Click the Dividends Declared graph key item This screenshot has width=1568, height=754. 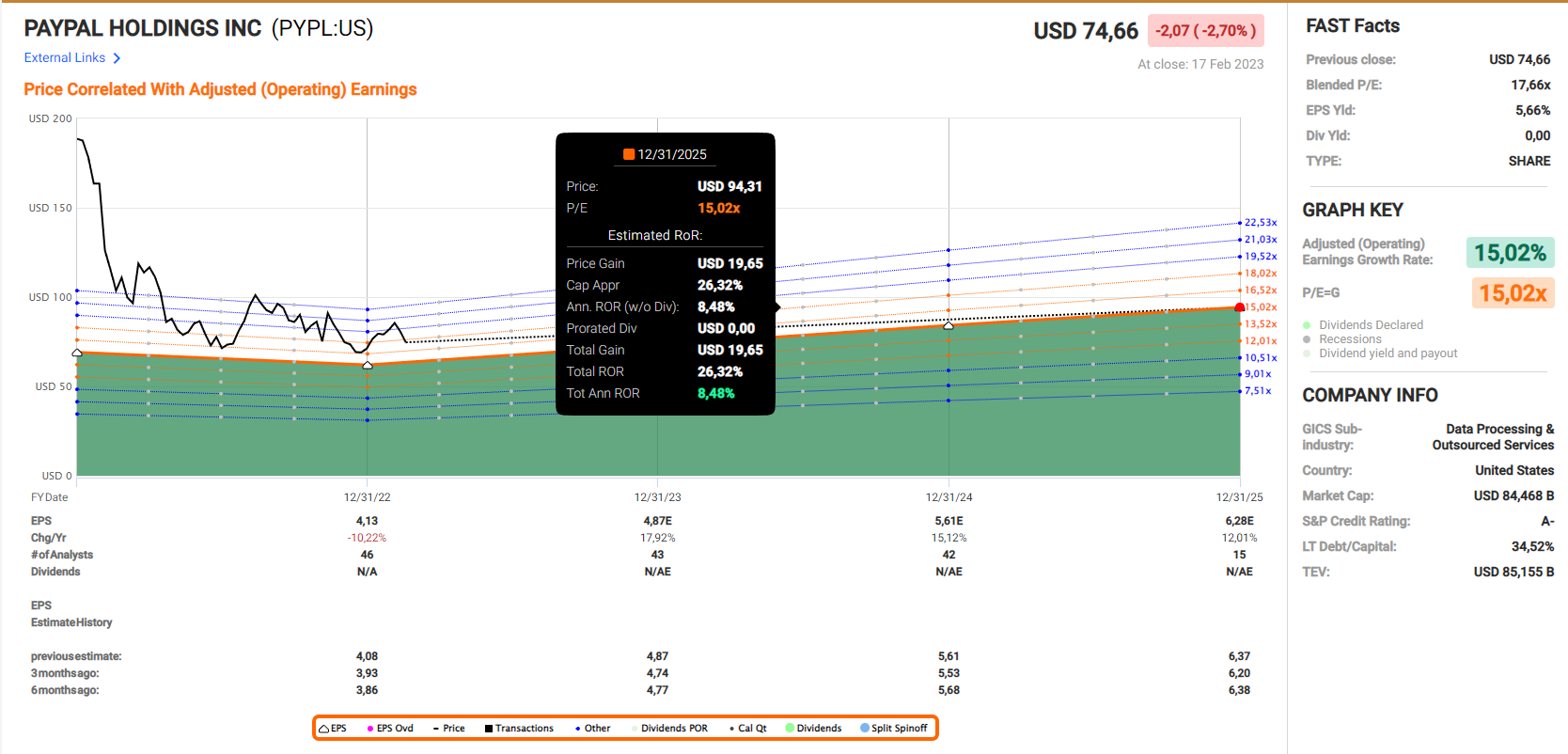1370,325
